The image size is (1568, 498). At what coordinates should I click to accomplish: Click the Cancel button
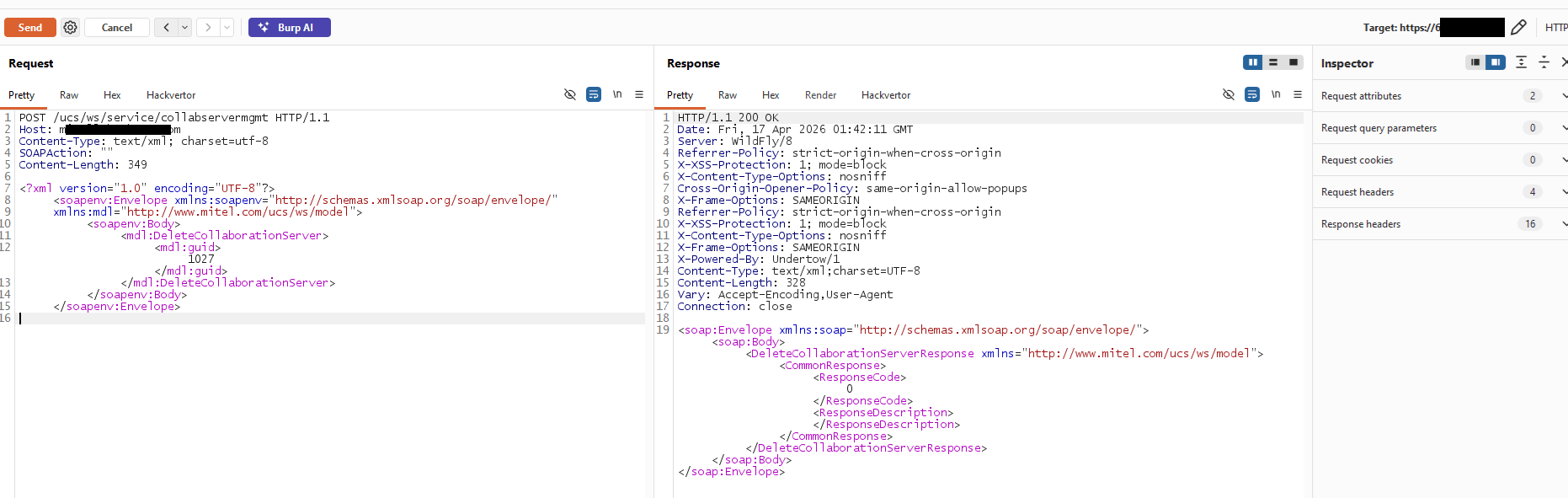pos(117,28)
